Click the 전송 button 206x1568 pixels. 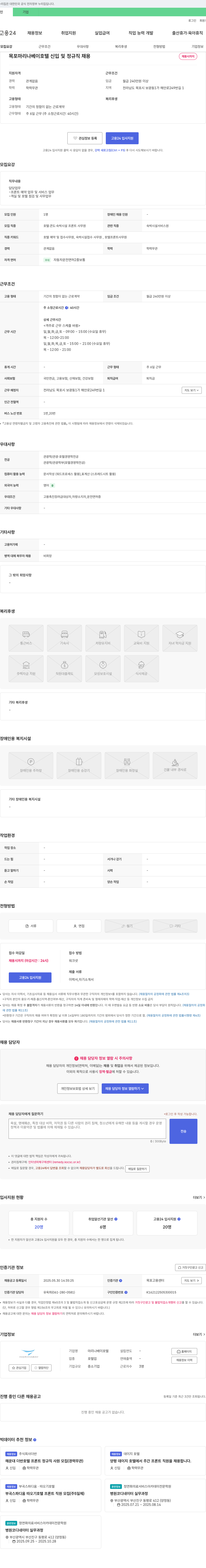point(183,1131)
